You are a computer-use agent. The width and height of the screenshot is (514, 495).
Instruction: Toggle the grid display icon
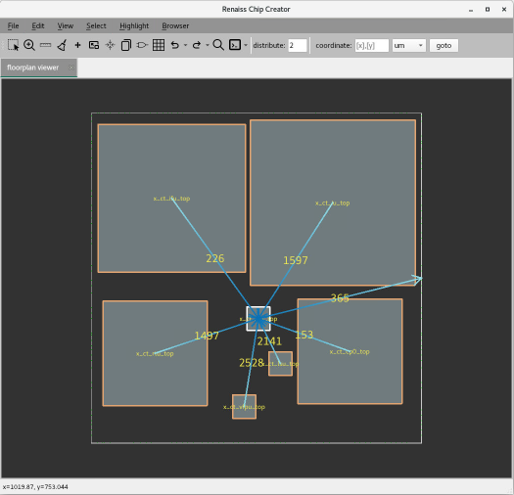click(159, 45)
